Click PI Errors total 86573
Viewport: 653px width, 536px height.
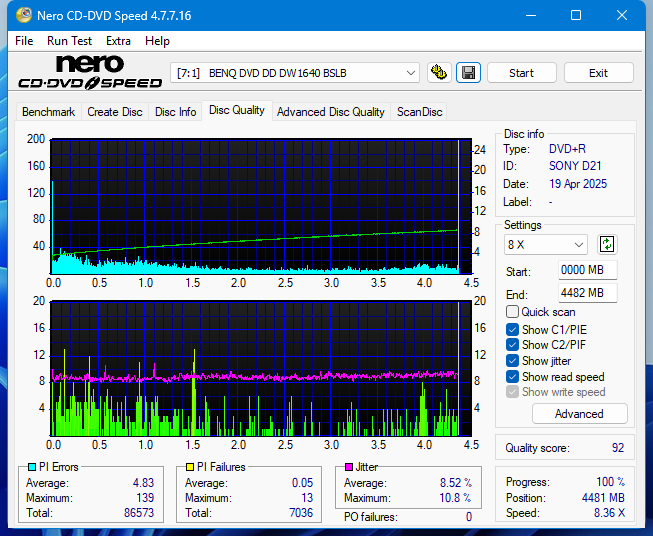click(139, 513)
